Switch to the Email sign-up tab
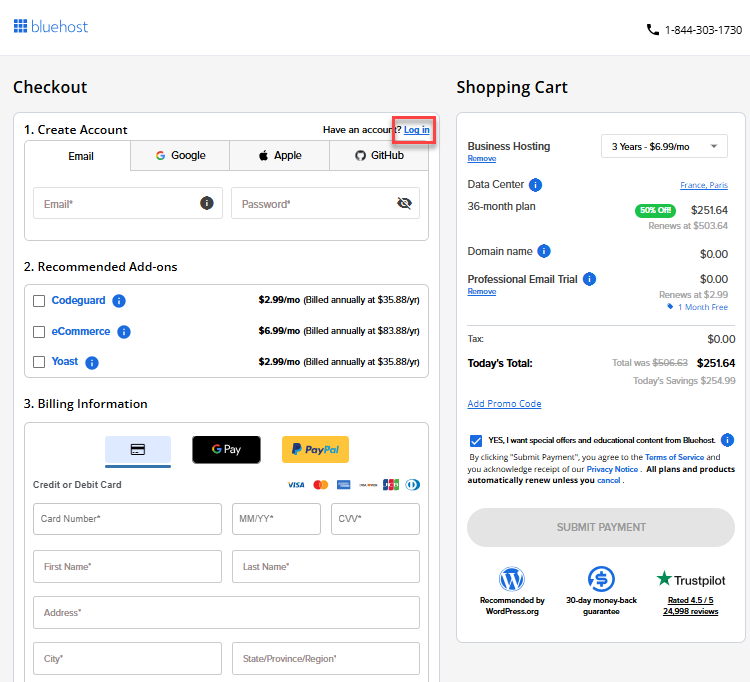This screenshot has width=750, height=682. click(77, 156)
